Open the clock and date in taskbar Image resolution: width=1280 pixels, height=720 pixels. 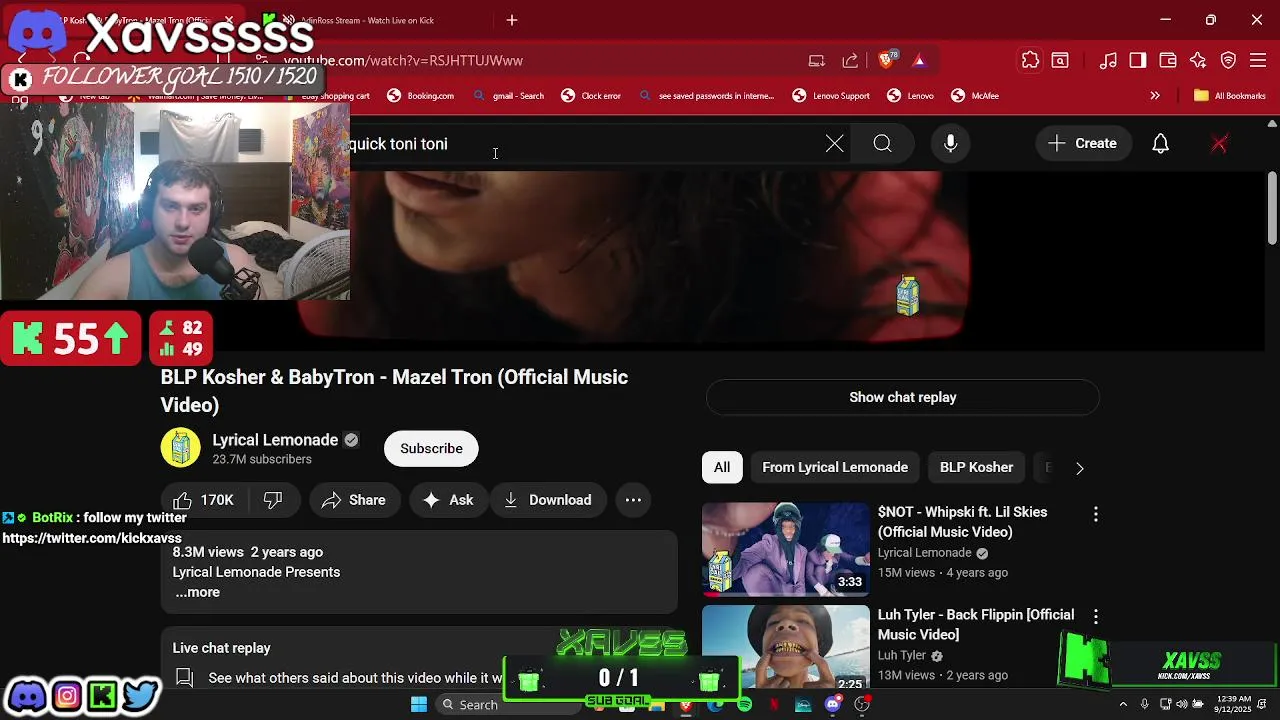point(1232,705)
